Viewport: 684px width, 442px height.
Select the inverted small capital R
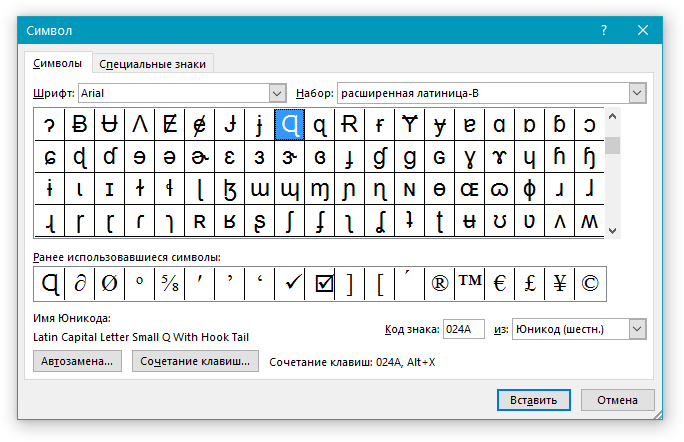pos(229,221)
